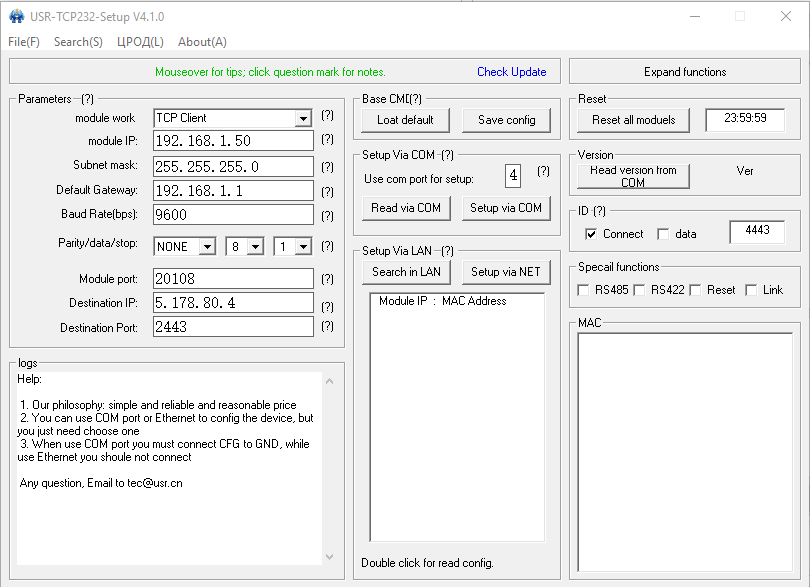This screenshot has width=810, height=587.
Task: Click the (?) in ID group title
Action: (x=599, y=211)
